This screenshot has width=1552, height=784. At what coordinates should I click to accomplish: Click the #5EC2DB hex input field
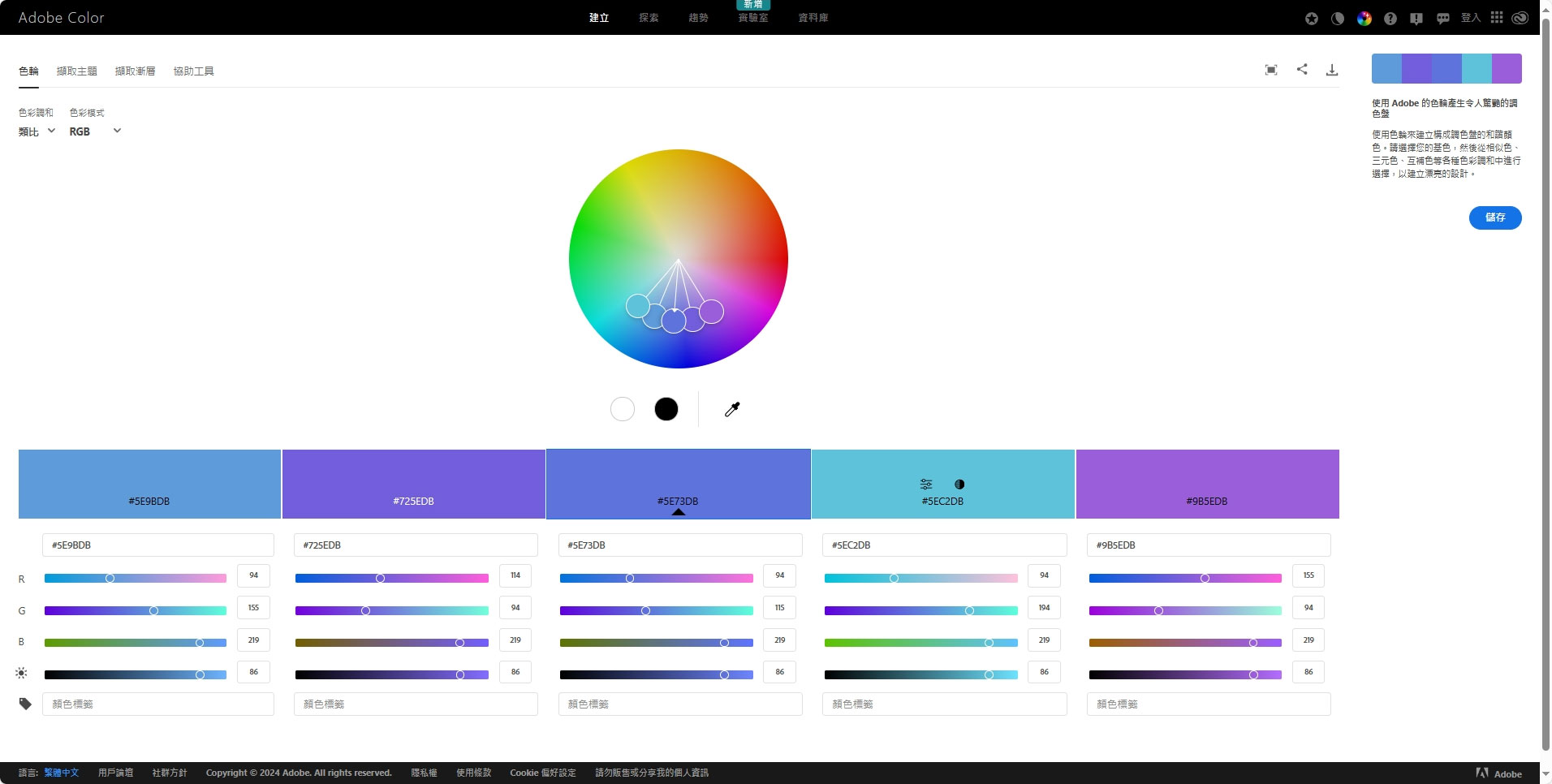(945, 545)
